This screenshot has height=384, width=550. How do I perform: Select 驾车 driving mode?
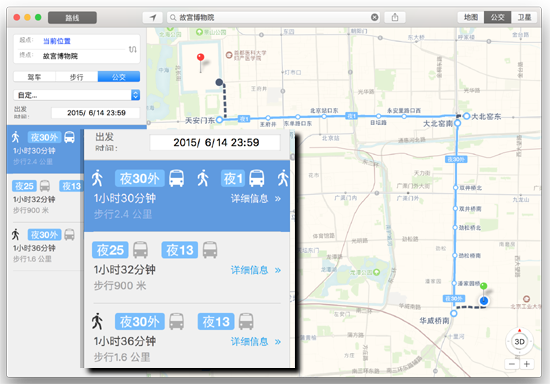(x=34, y=77)
